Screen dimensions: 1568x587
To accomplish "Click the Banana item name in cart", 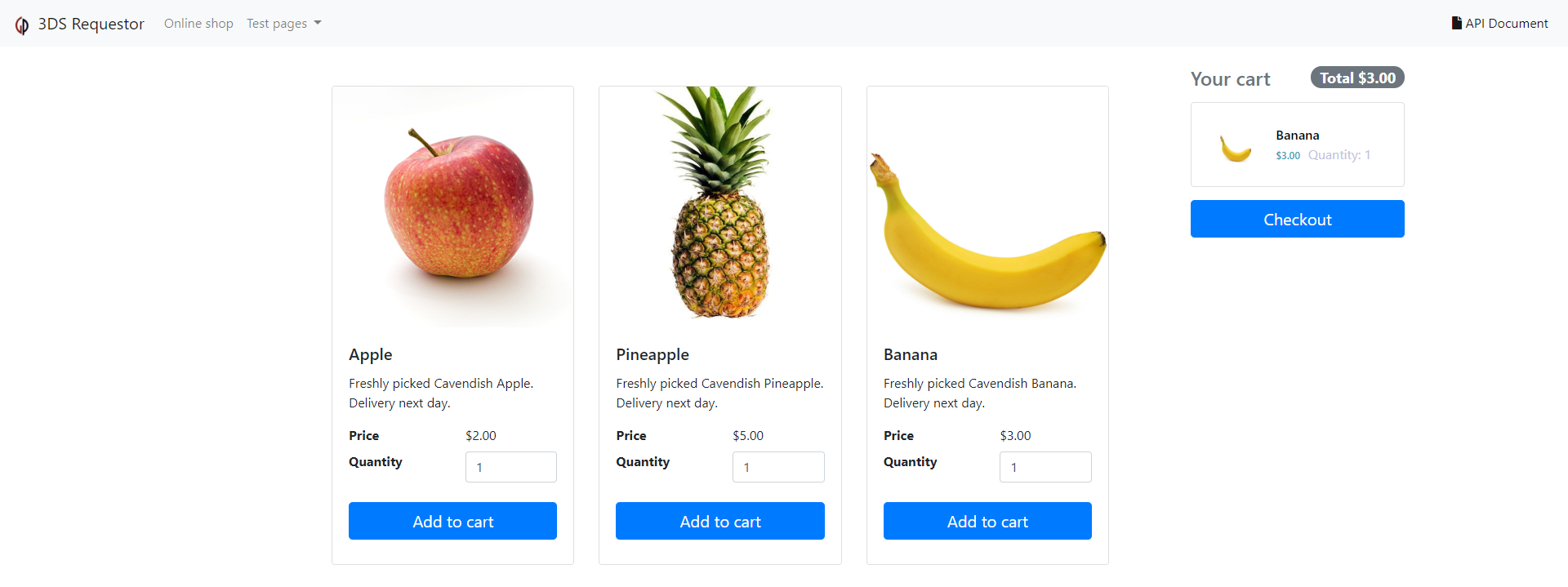I will [1297, 136].
